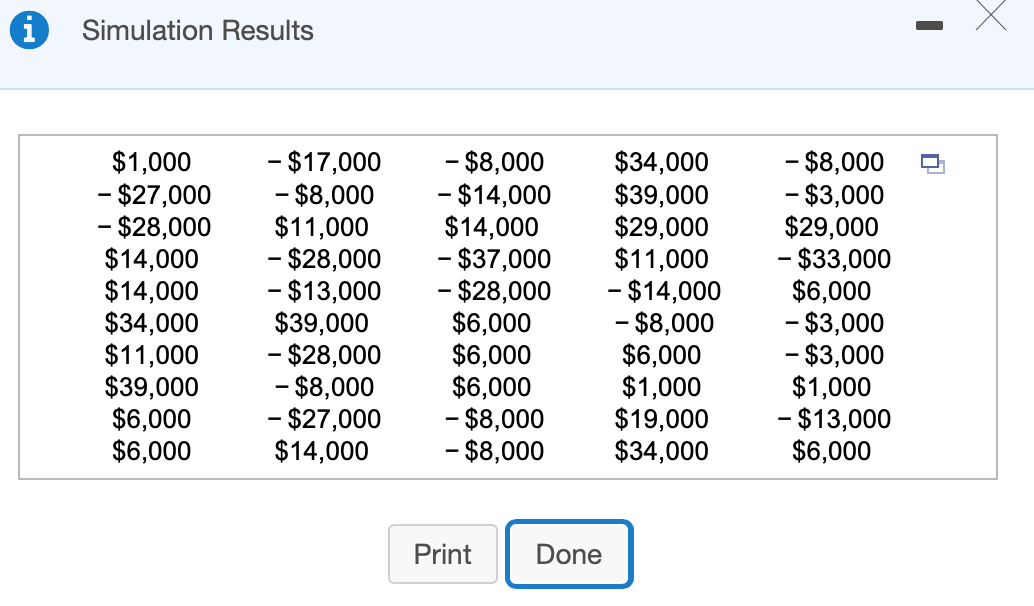
Task: Click inside the bordered results table area
Action: click(x=508, y=305)
